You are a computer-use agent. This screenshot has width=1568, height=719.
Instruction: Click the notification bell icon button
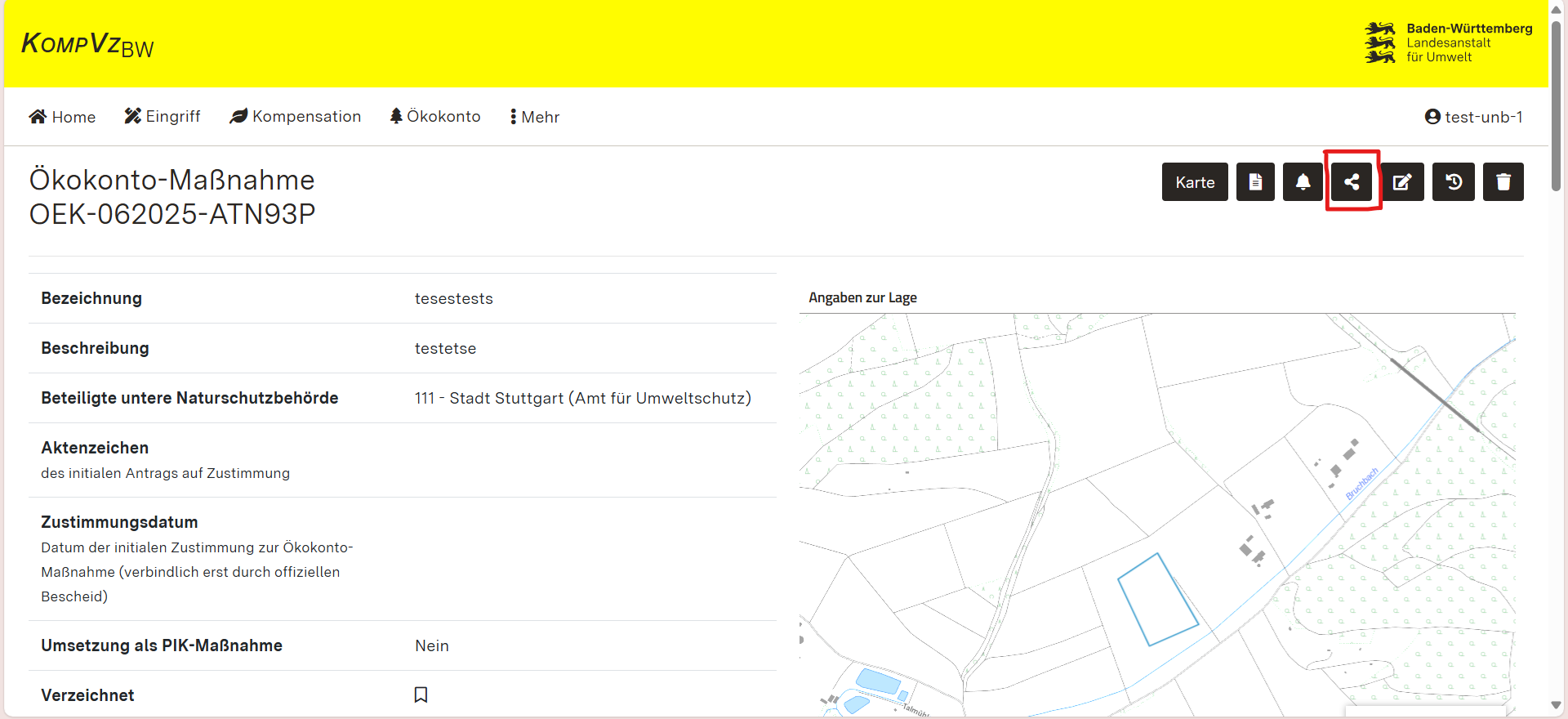1303,182
